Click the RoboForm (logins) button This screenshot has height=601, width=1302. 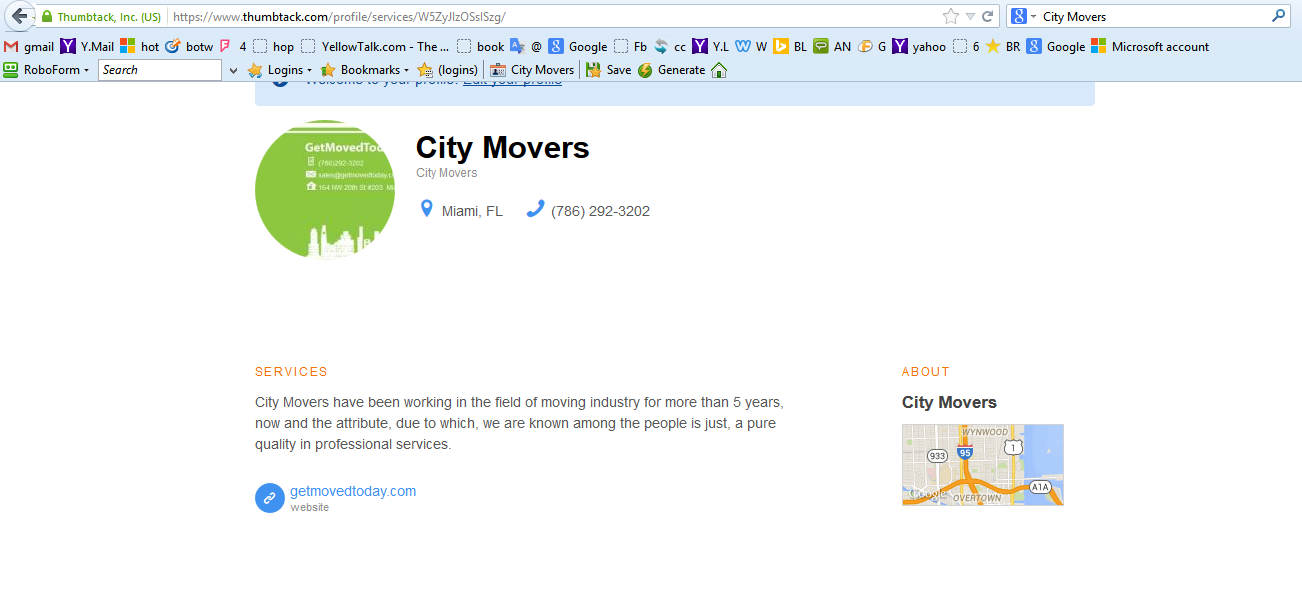pyautogui.click(x=448, y=70)
